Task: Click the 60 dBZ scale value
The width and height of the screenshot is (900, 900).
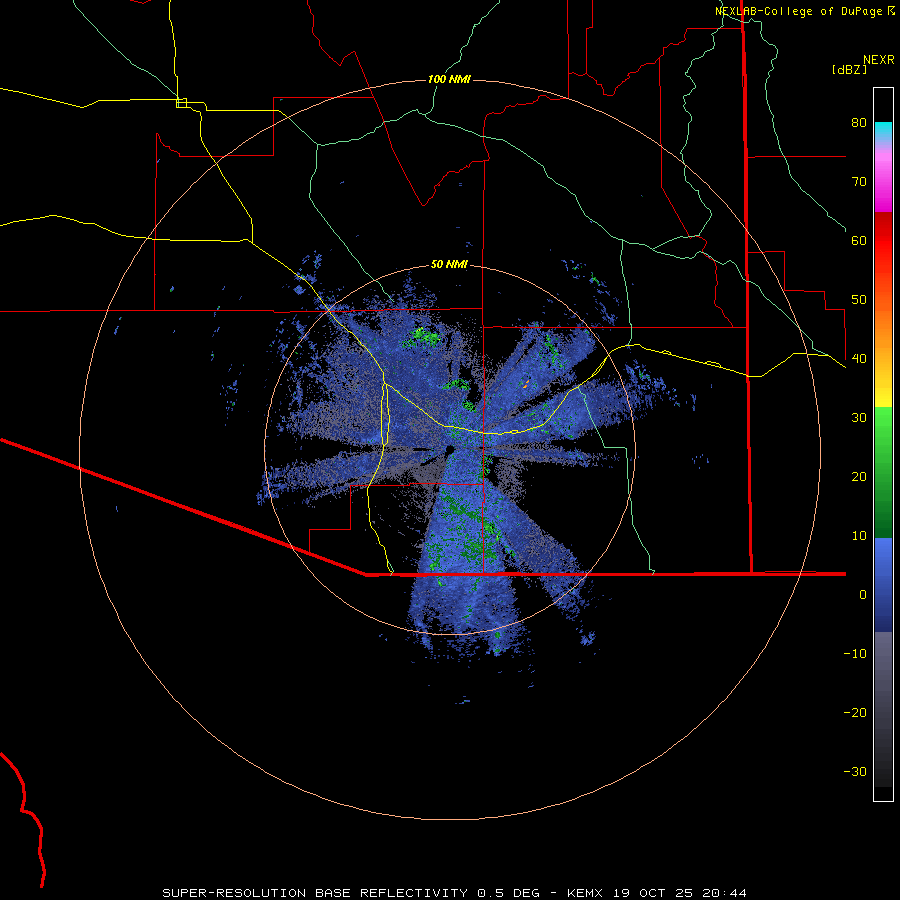Action: [x=859, y=240]
